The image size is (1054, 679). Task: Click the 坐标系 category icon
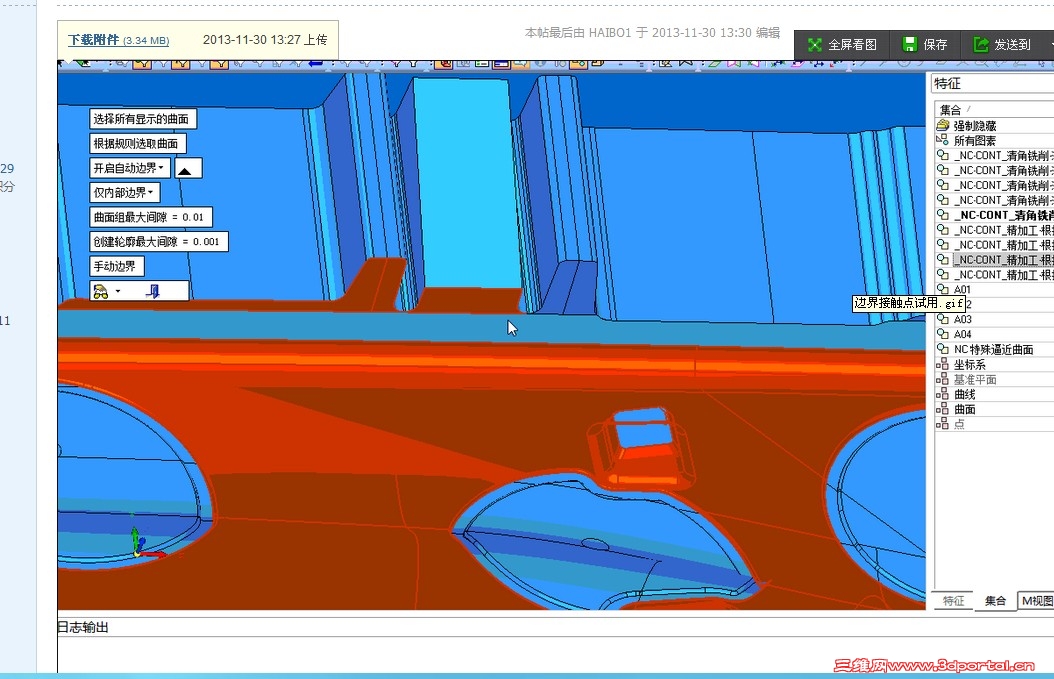pyautogui.click(x=942, y=364)
